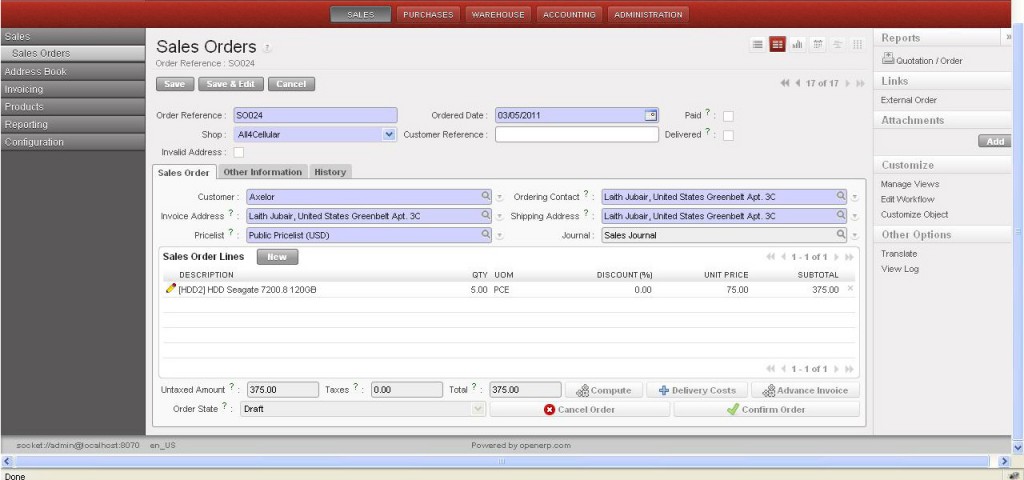Open the PURCHASES top menu
This screenshot has width=1024, height=480.
click(428, 14)
